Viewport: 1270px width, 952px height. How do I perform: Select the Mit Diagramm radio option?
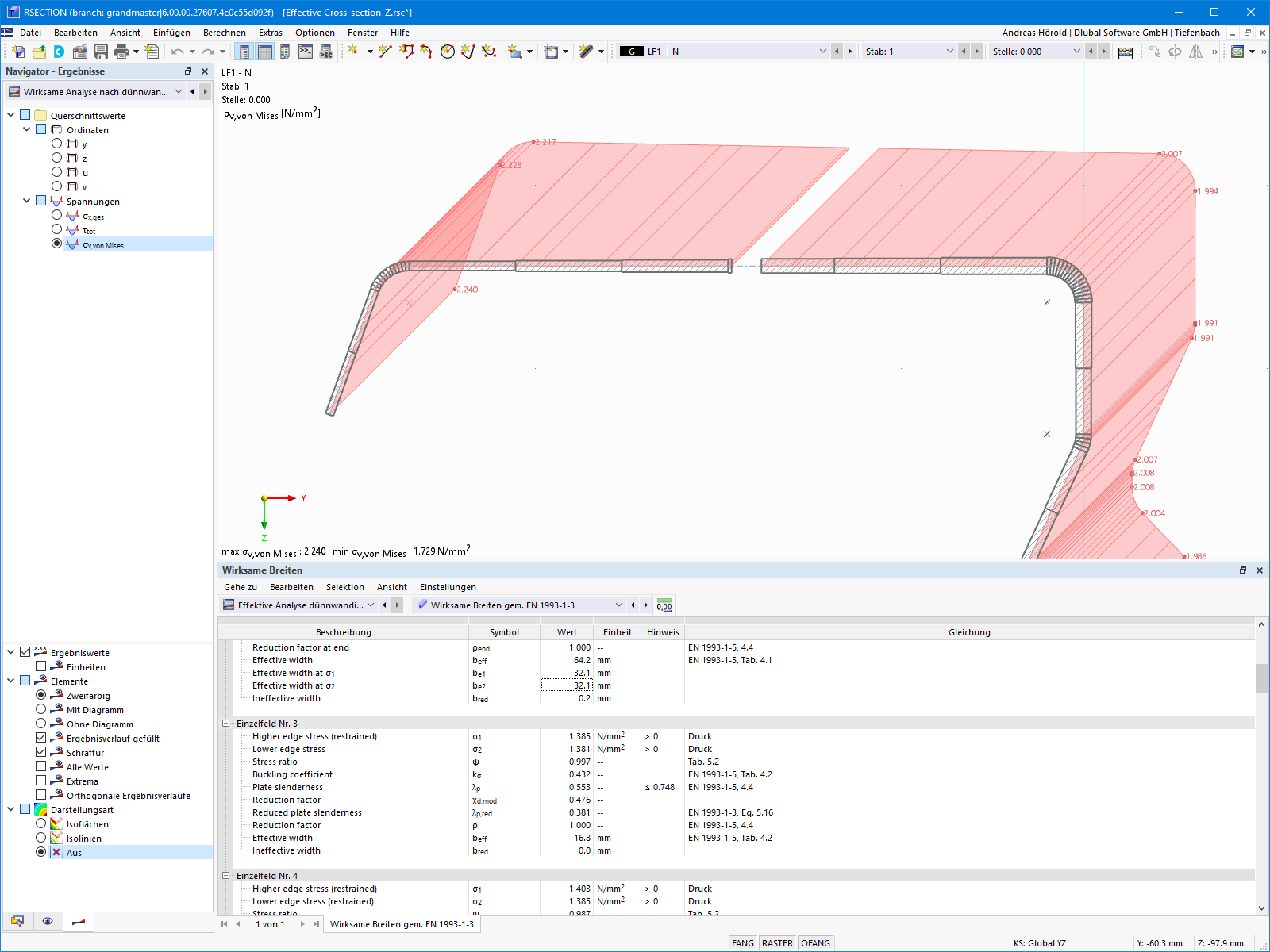(41, 709)
